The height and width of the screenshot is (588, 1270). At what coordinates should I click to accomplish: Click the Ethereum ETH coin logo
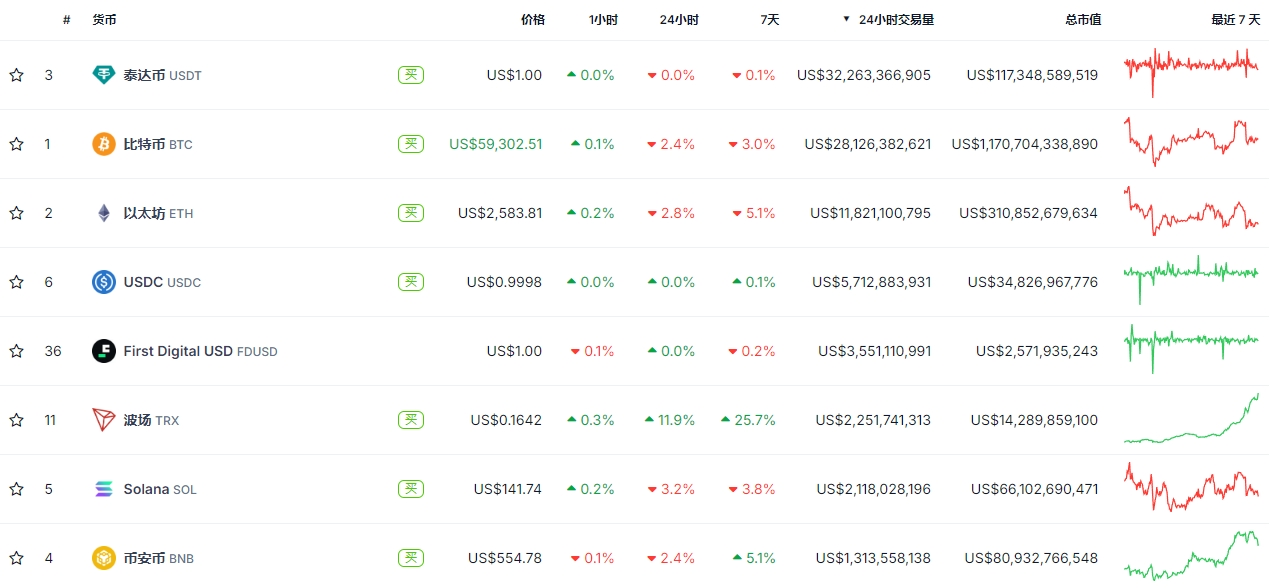[104, 213]
